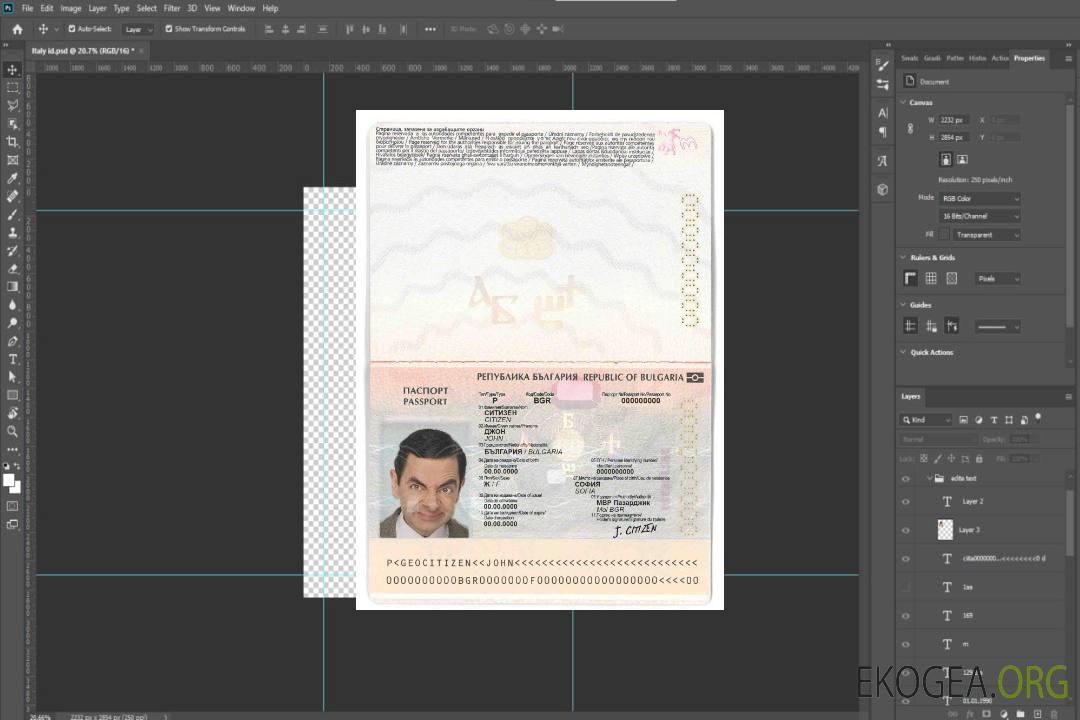Select the Move tool in the toolbox
Image resolution: width=1080 pixels, height=720 pixels.
click(x=12, y=70)
